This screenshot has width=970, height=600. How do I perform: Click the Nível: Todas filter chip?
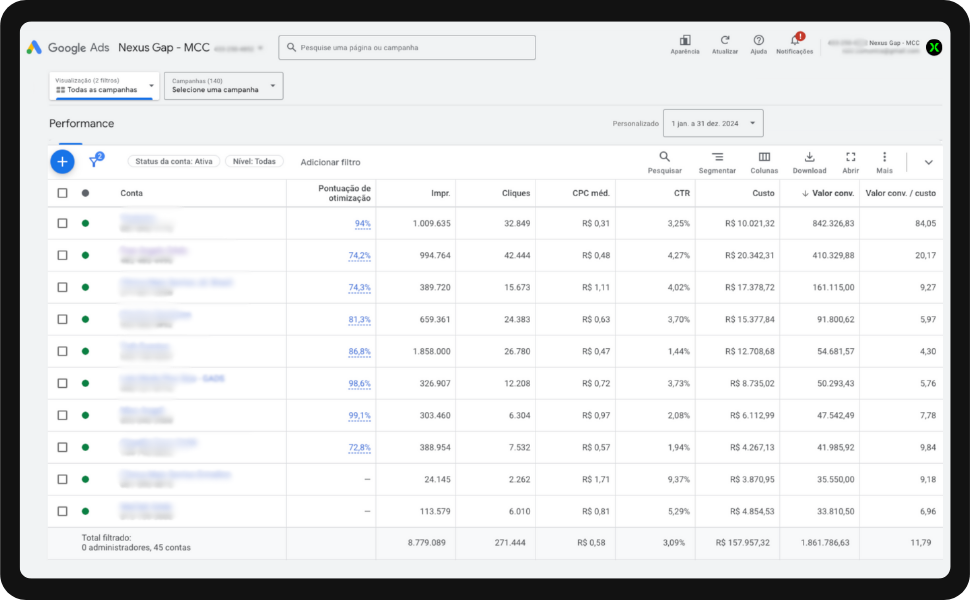pyautogui.click(x=254, y=161)
